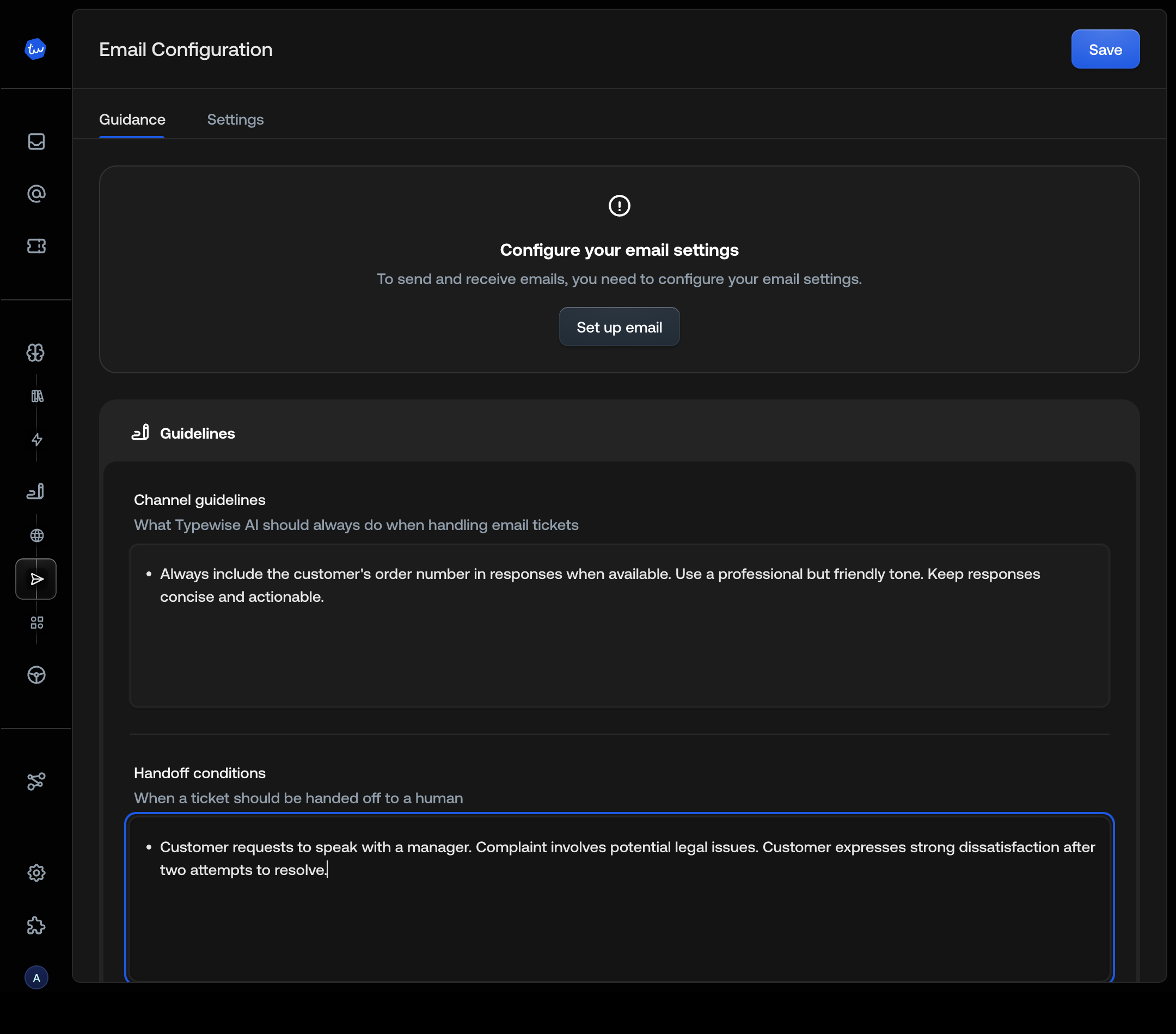This screenshot has height=1034, width=1176.
Task: Click the Typewise logo
Action: click(35, 49)
